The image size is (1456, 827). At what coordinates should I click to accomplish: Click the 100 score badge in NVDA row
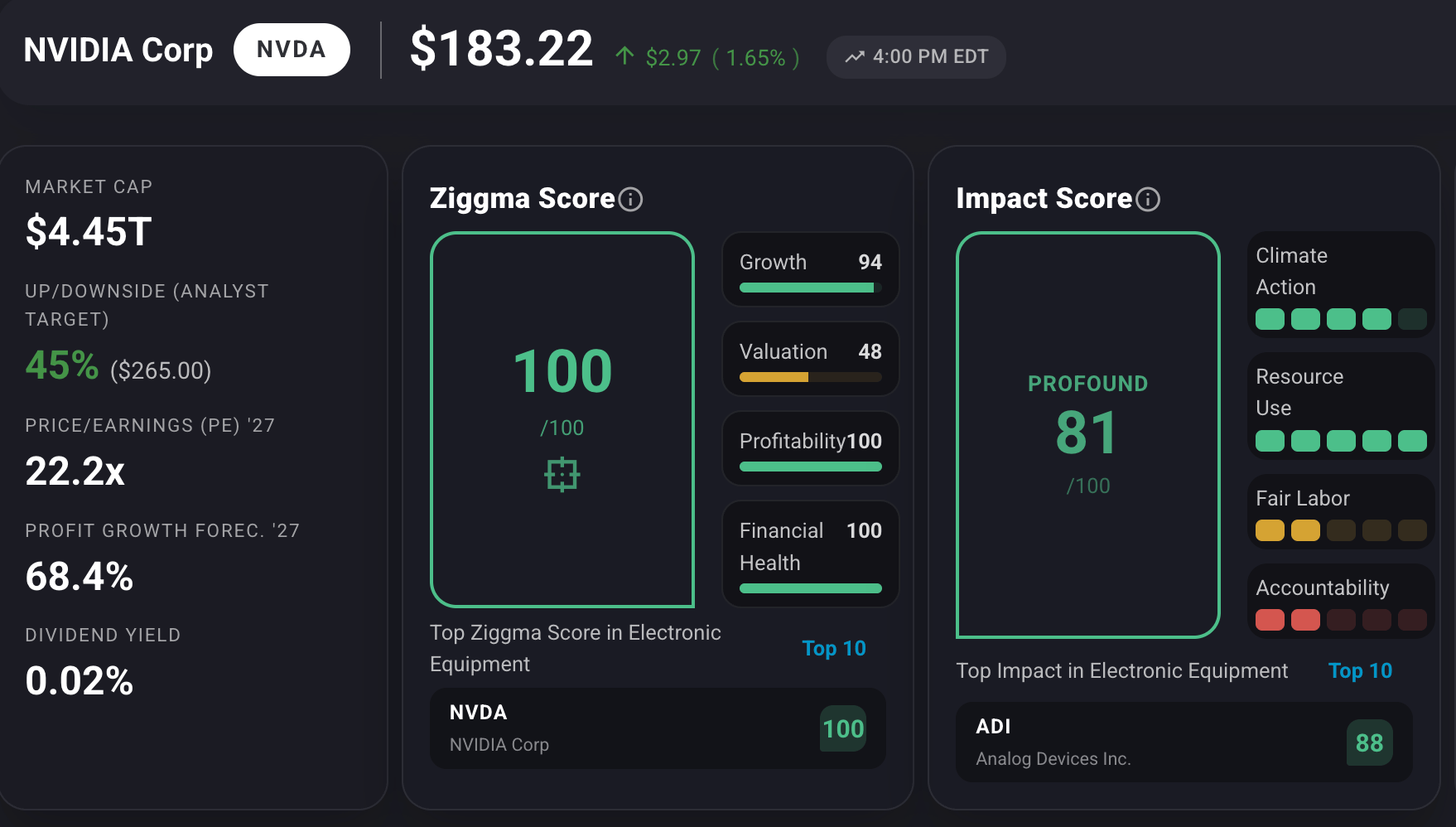point(843,728)
